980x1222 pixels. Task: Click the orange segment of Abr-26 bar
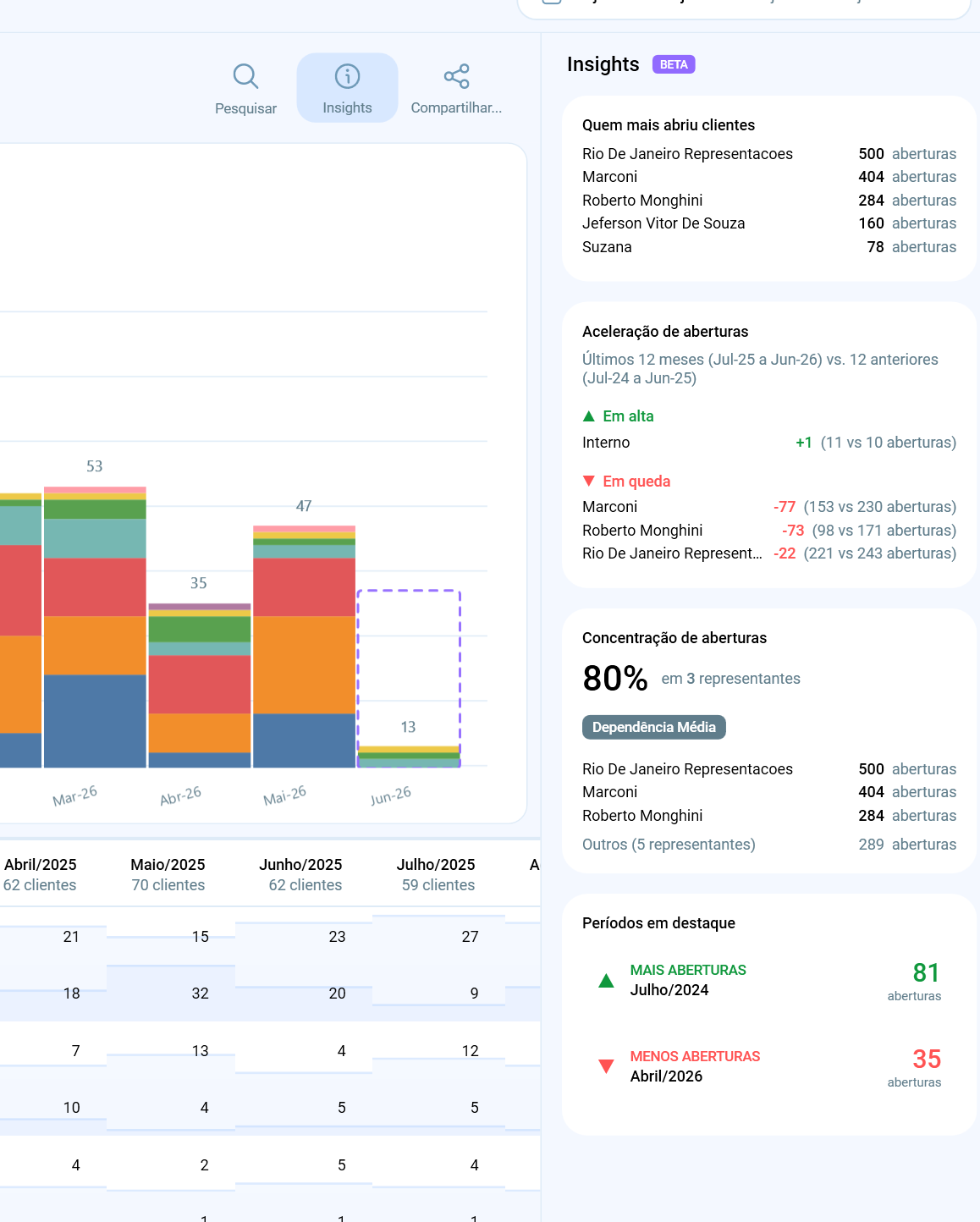200,733
